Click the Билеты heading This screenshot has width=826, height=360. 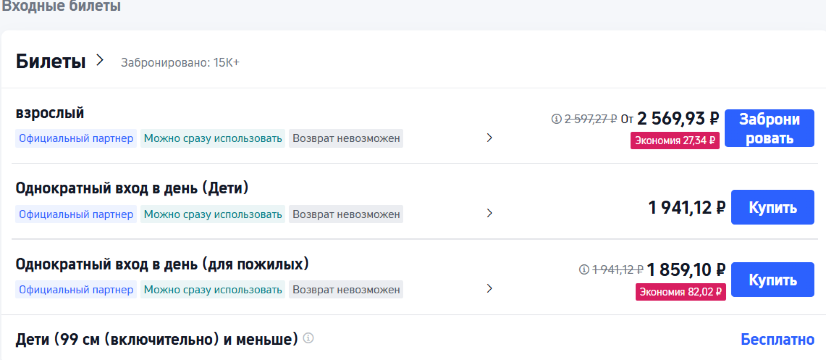51,62
